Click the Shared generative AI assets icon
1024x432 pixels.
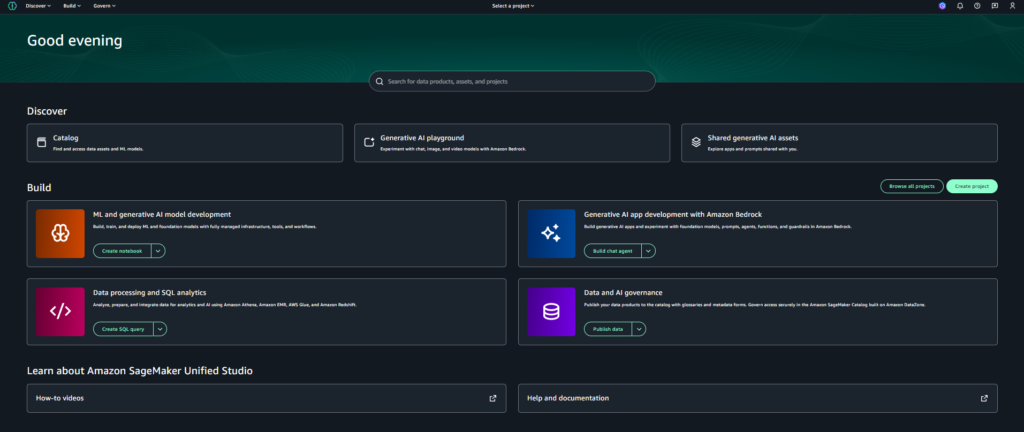(696, 142)
